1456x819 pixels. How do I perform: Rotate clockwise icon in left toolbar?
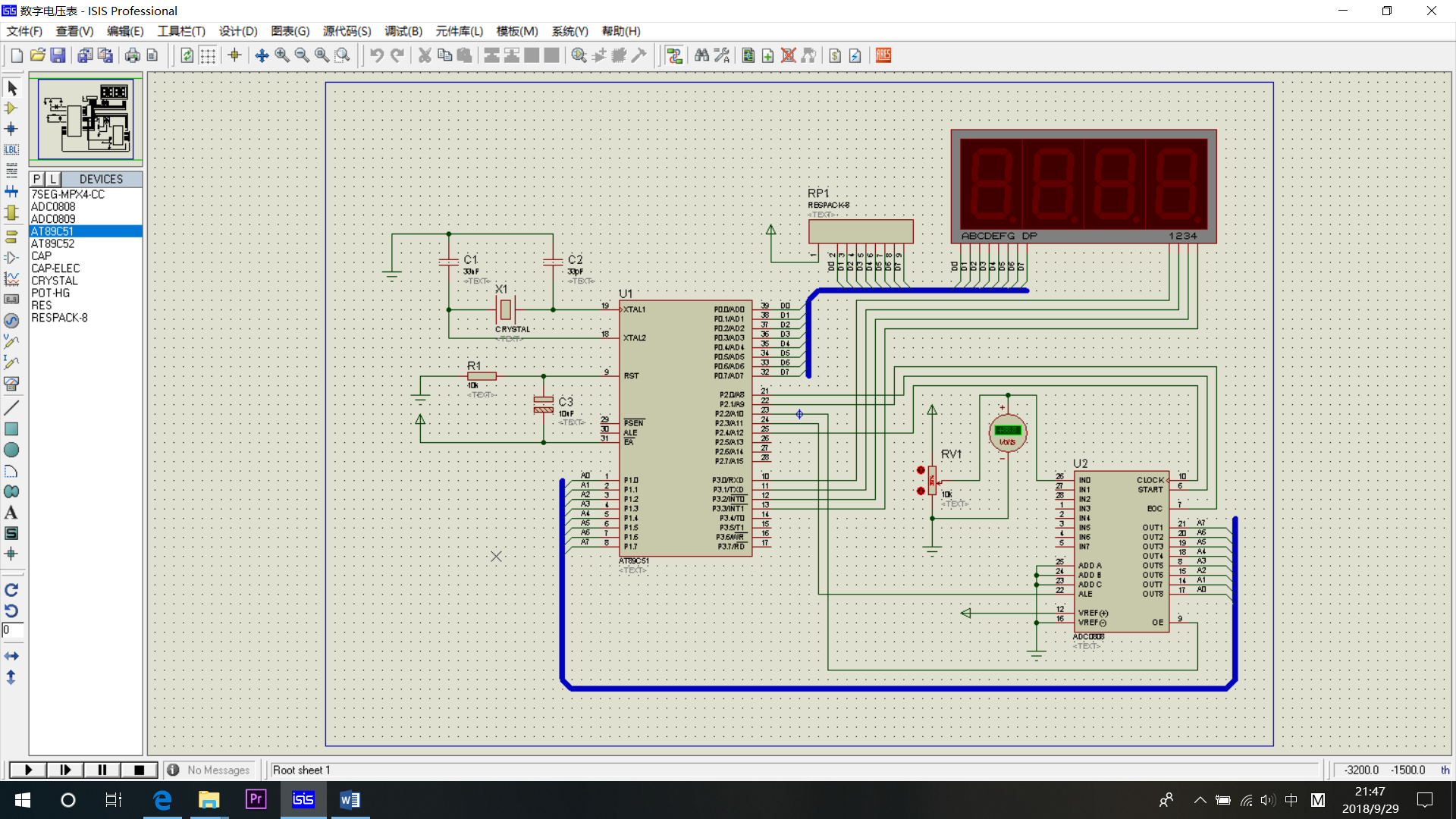pyautogui.click(x=11, y=590)
